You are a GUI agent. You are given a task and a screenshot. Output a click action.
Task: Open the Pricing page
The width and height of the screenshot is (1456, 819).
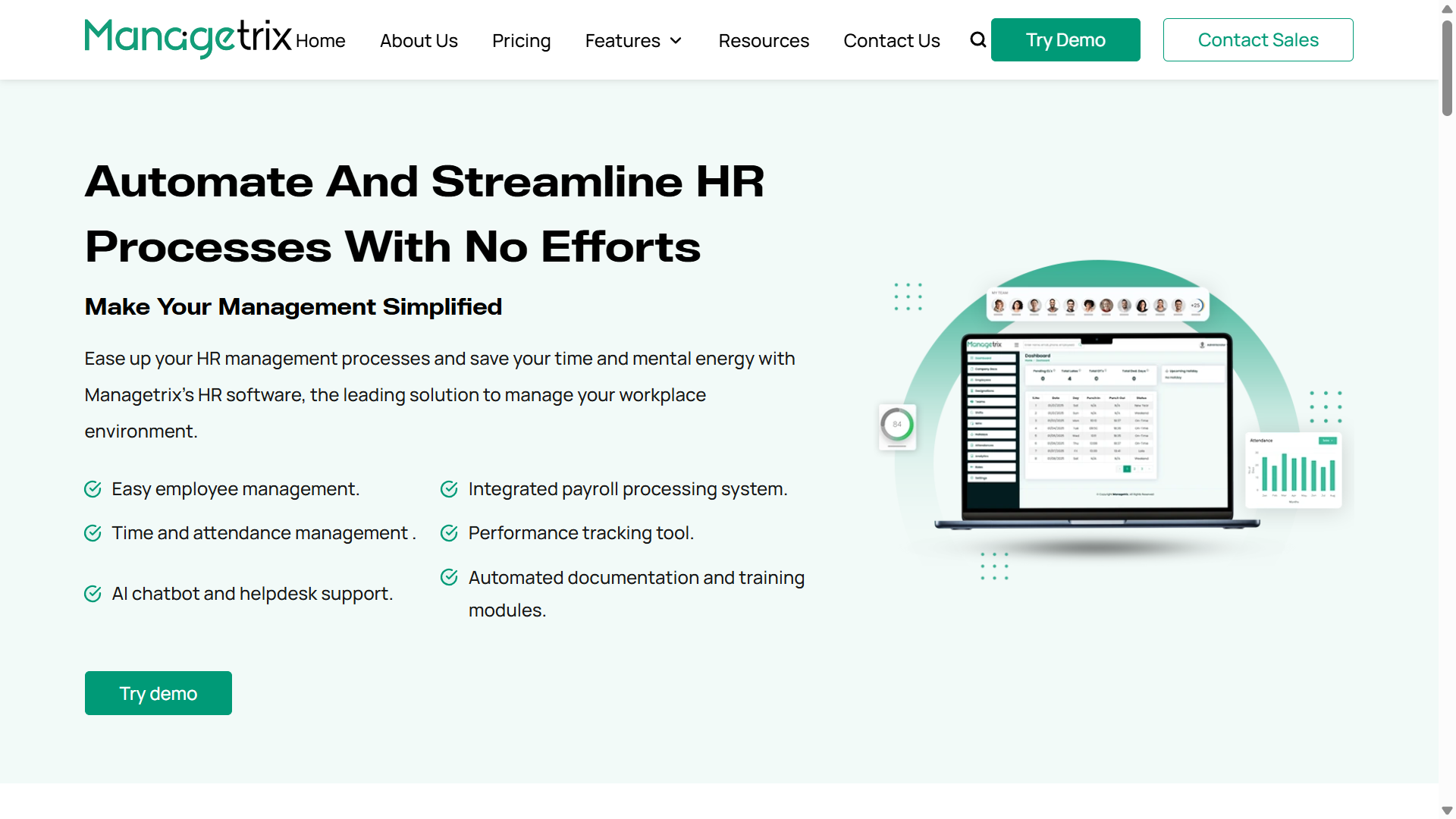521,41
